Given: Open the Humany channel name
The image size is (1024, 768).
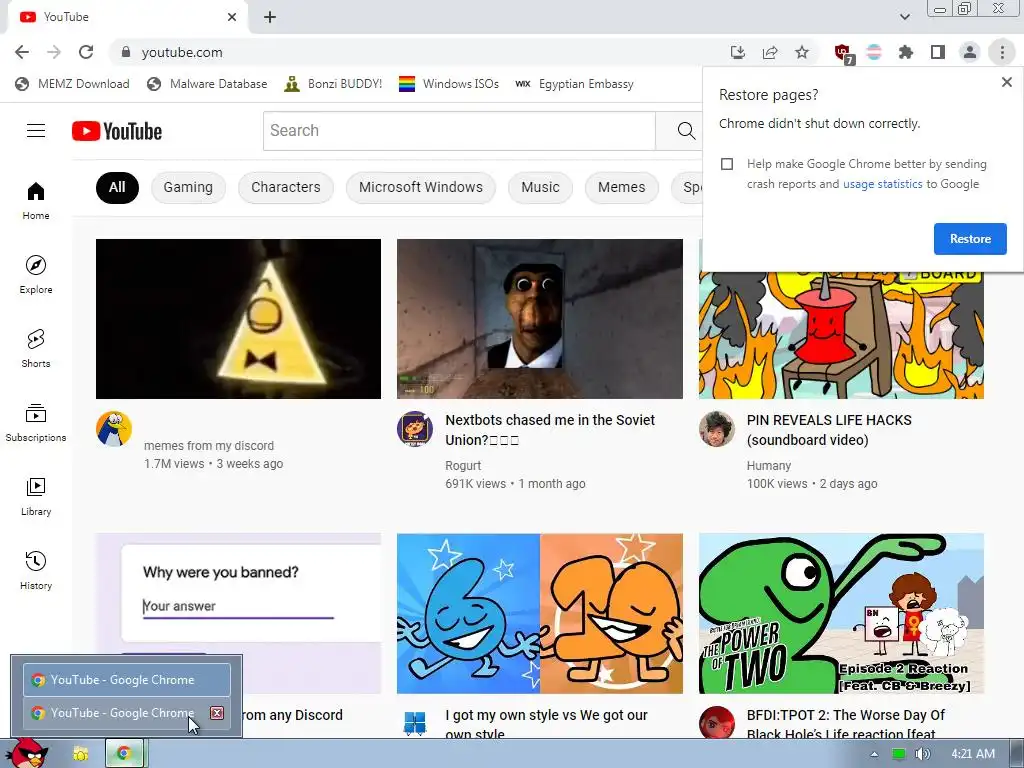Looking at the screenshot, I should pos(769,466).
